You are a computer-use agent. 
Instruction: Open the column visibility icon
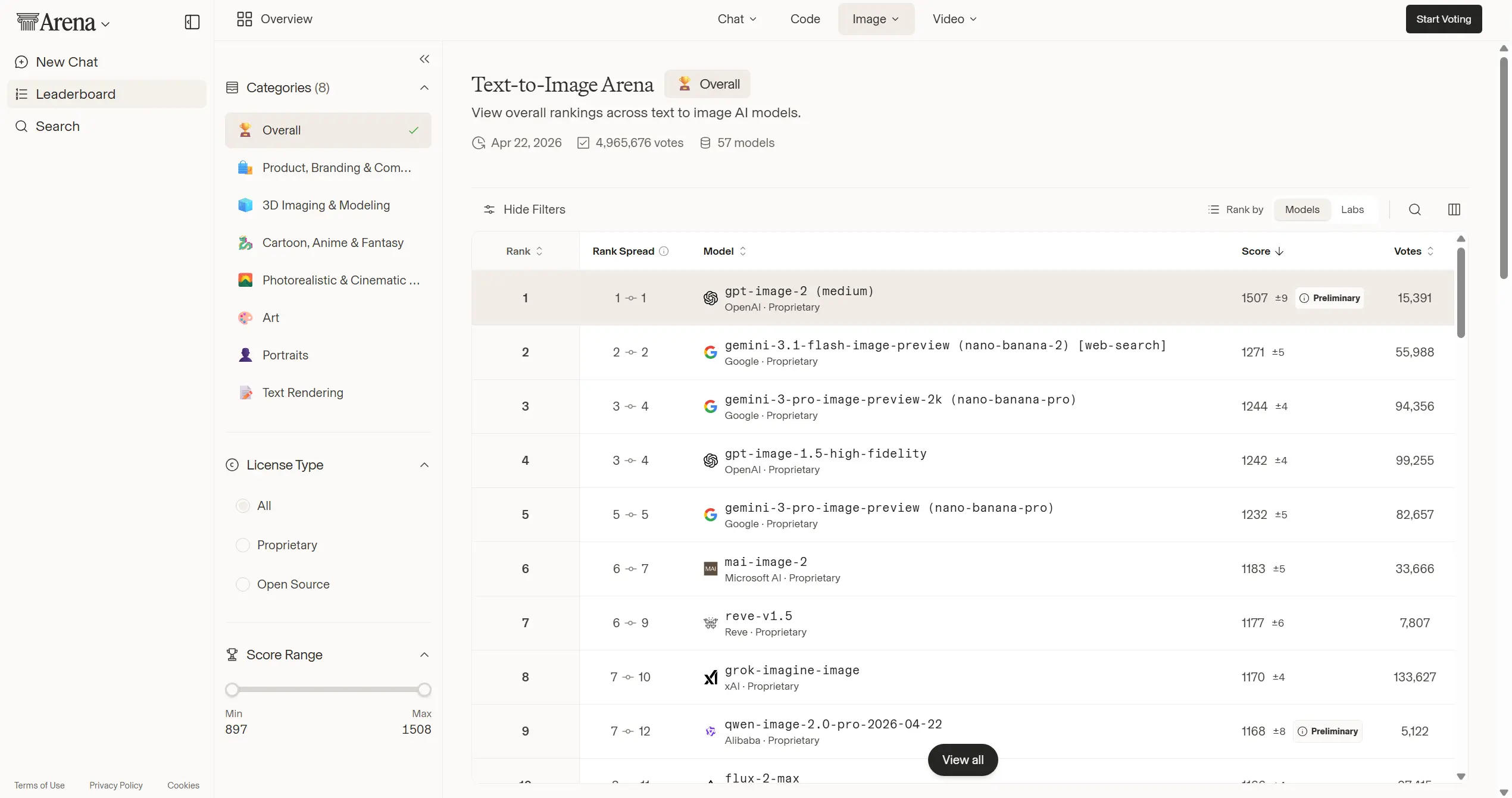point(1454,209)
